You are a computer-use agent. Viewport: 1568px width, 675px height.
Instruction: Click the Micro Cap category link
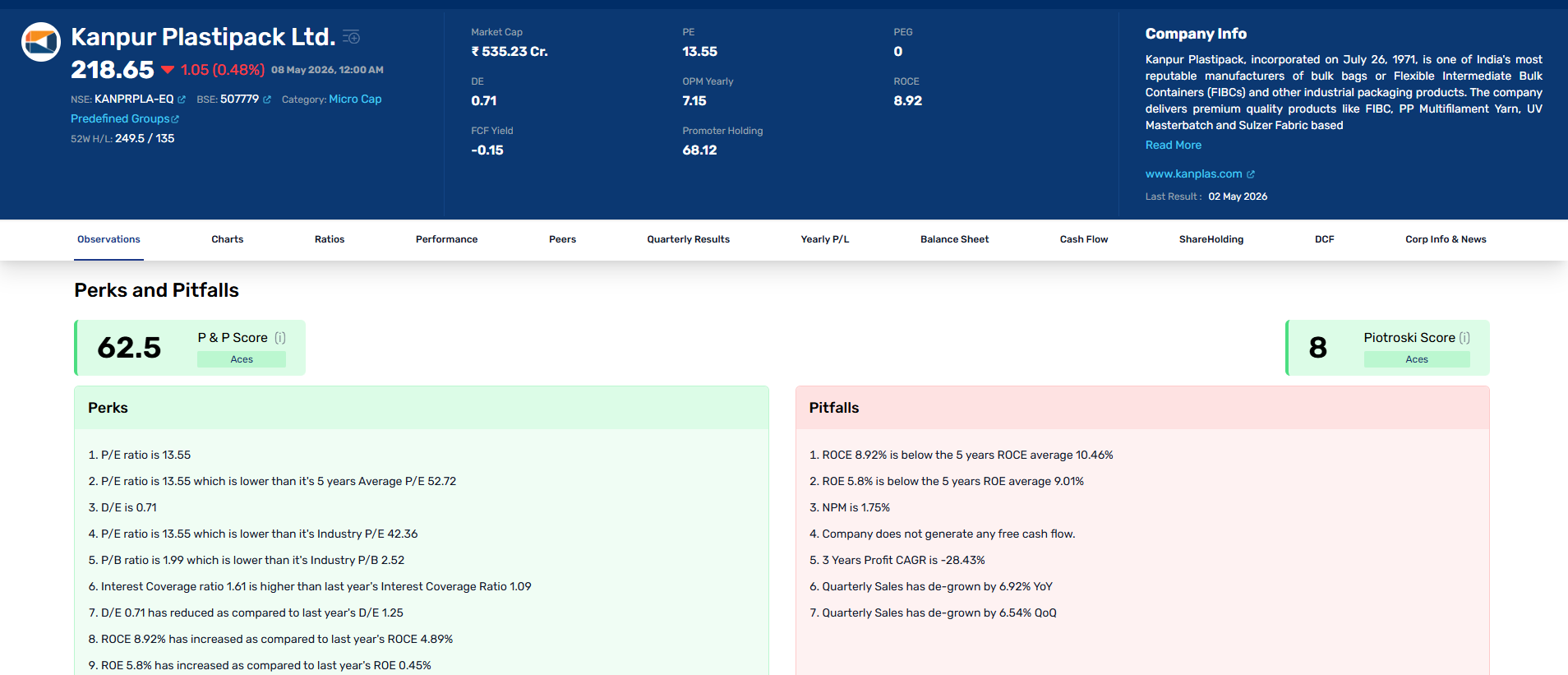coord(355,99)
